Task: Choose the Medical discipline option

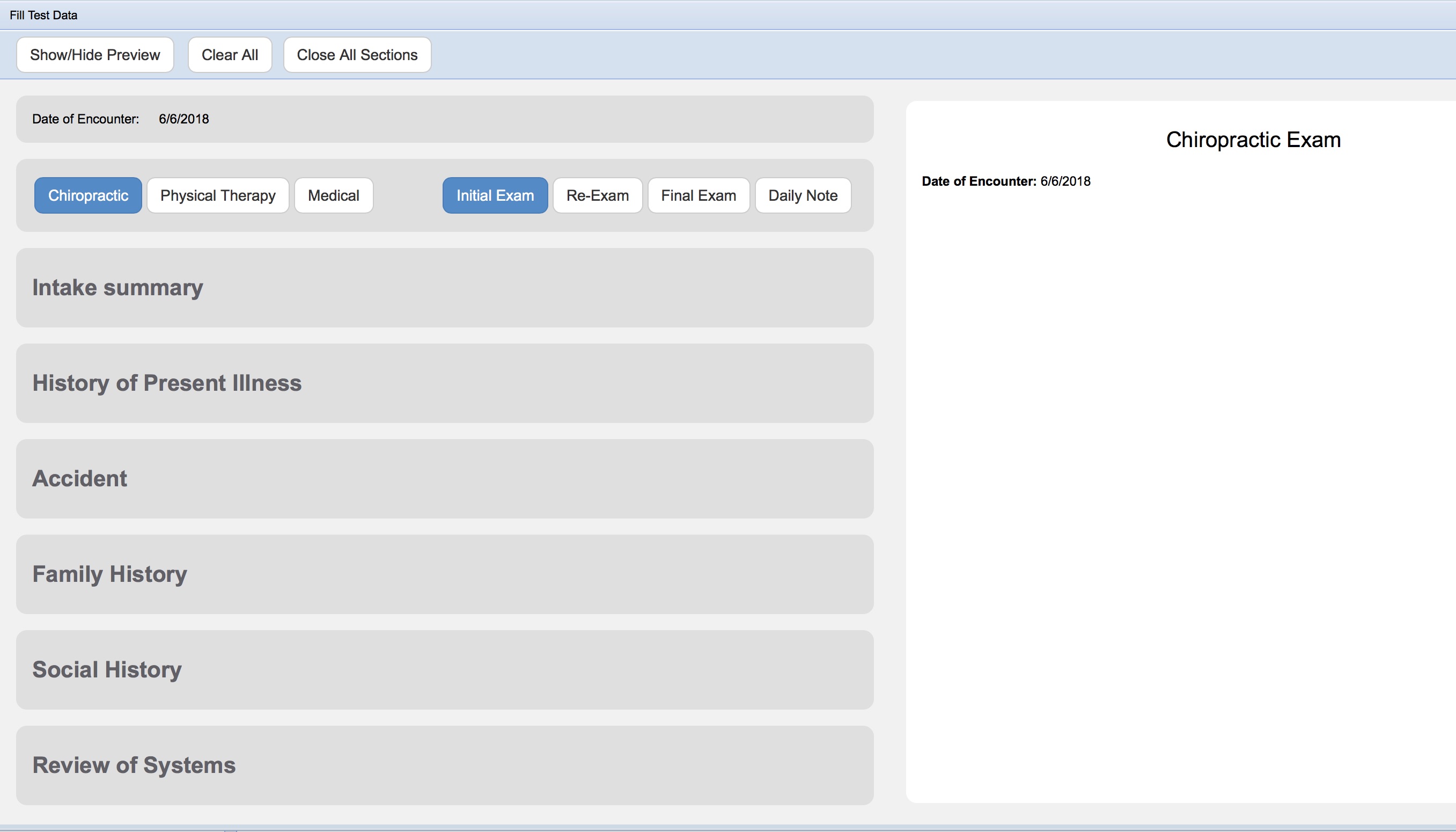Action: (x=334, y=195)
